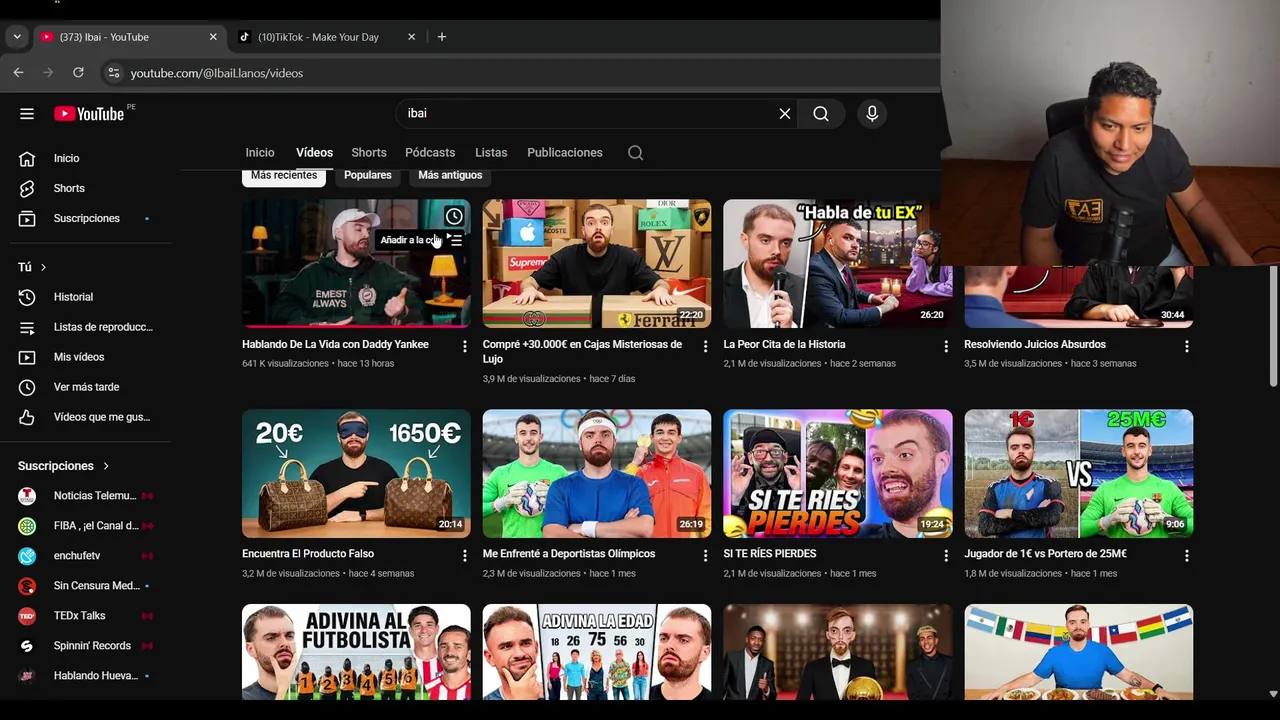
Task: Open Adivina al Futbolista thumbnail
Action: [x=356, y=652]
